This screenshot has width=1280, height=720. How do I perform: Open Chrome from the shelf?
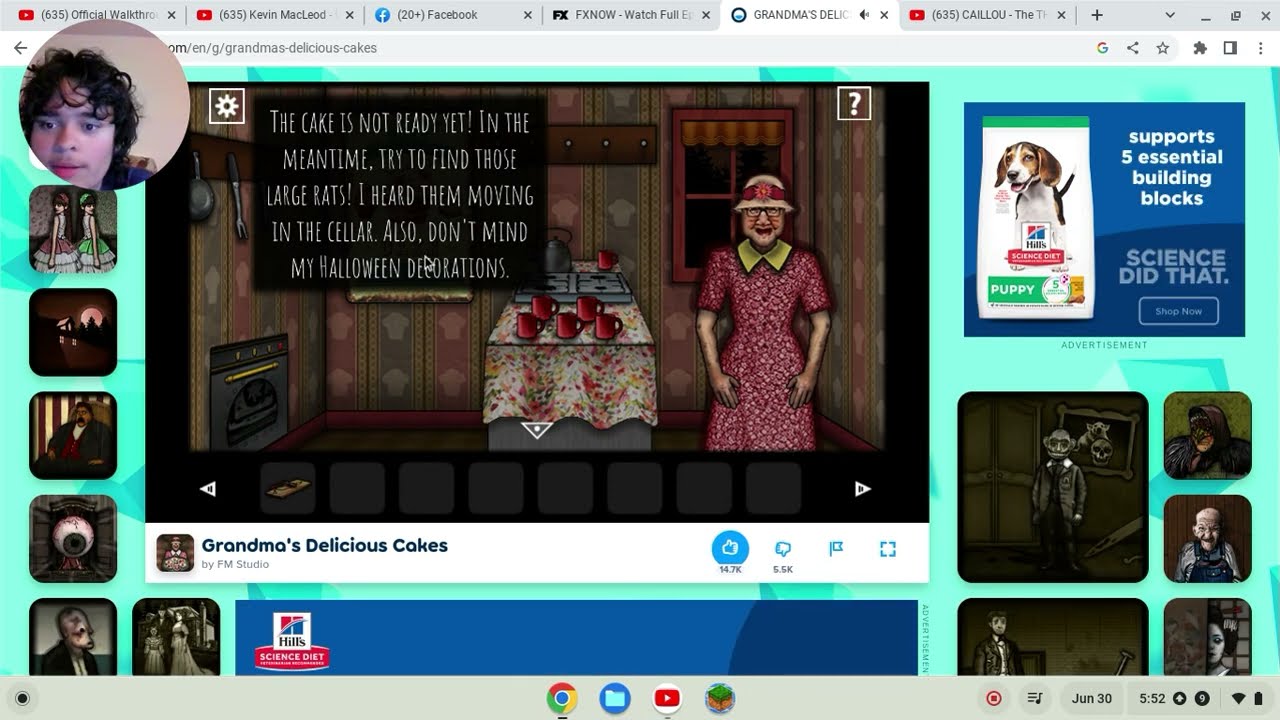click(562, 698)
